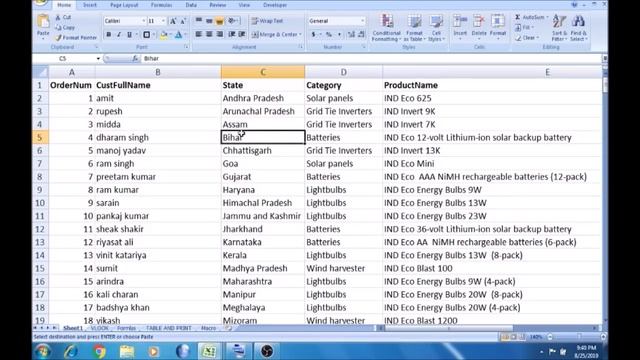The height and width of the screenshot is (360, 640).
Task: Toggle Top Align for cell text
Action: [199, 20]
